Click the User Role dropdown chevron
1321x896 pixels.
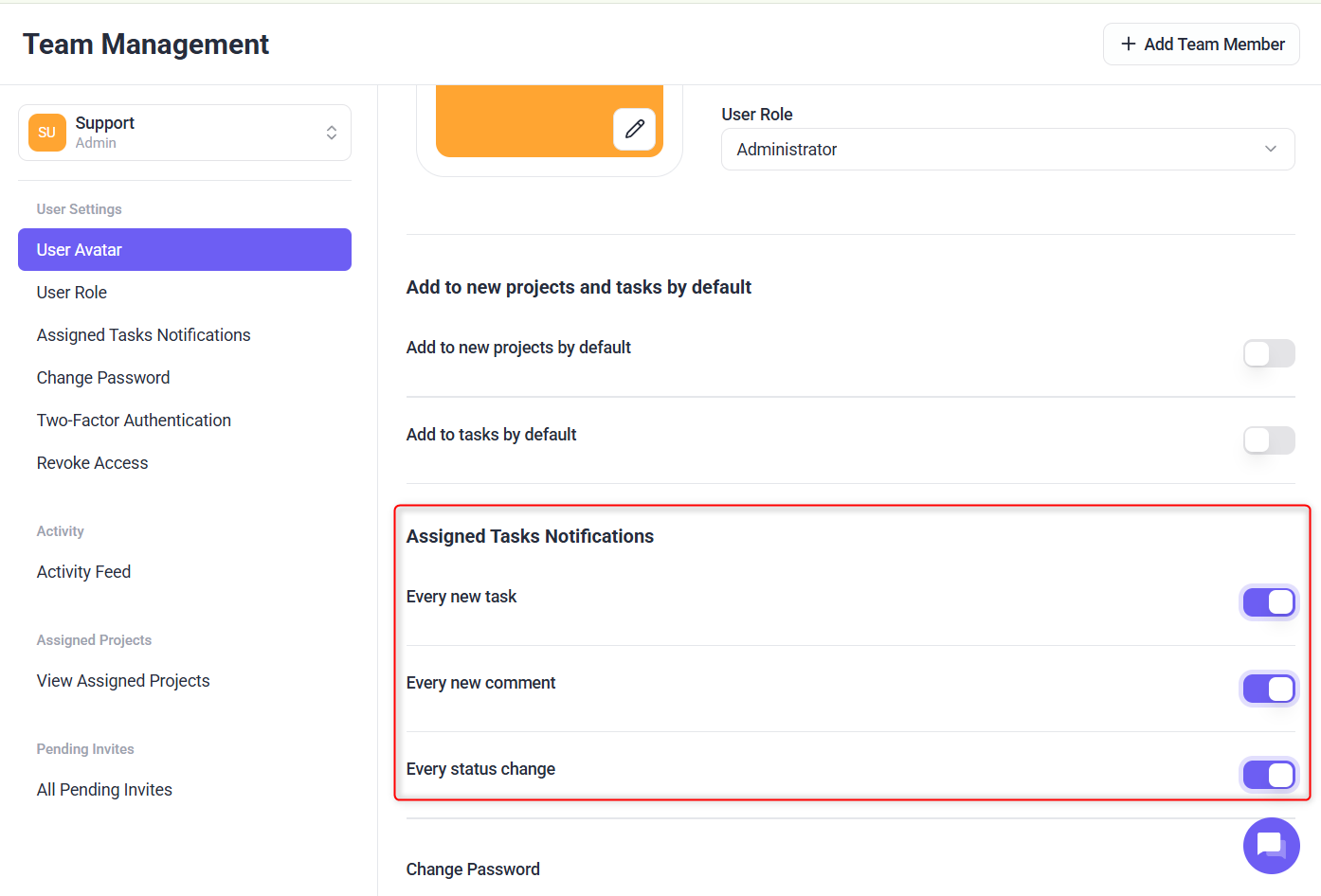point(1270,150)
